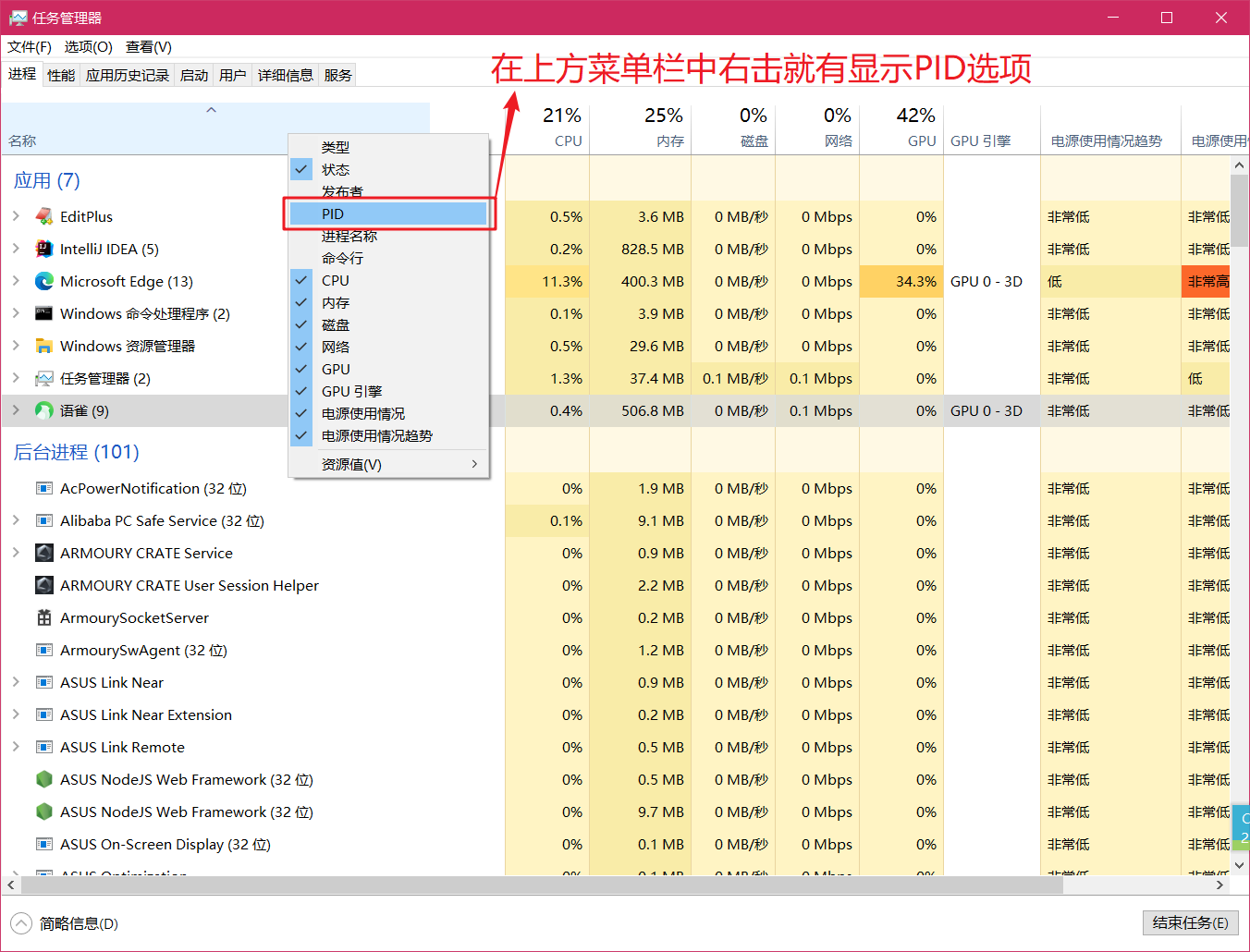Click the ASUS Link Near icon
The height and width of the screenshot is (952, 1250).
pos(43,682)
